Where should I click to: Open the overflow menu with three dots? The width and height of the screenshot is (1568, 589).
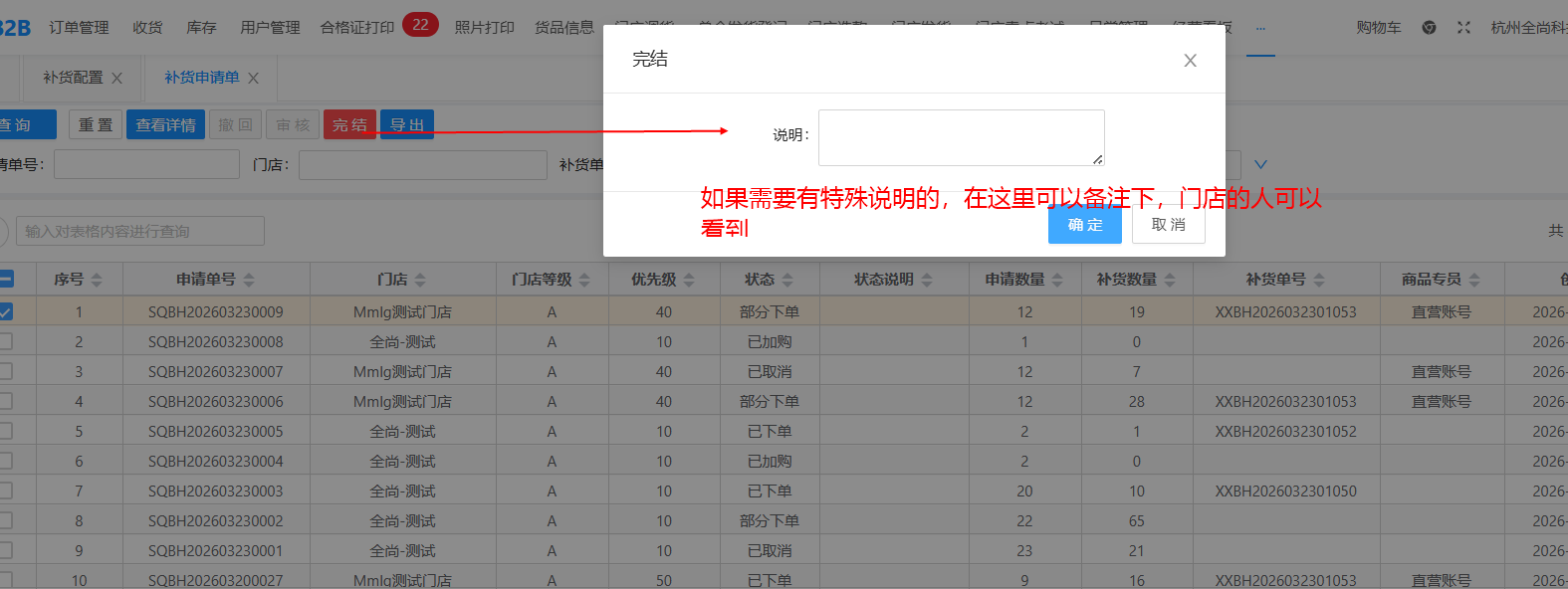[x=1260, y=28]
